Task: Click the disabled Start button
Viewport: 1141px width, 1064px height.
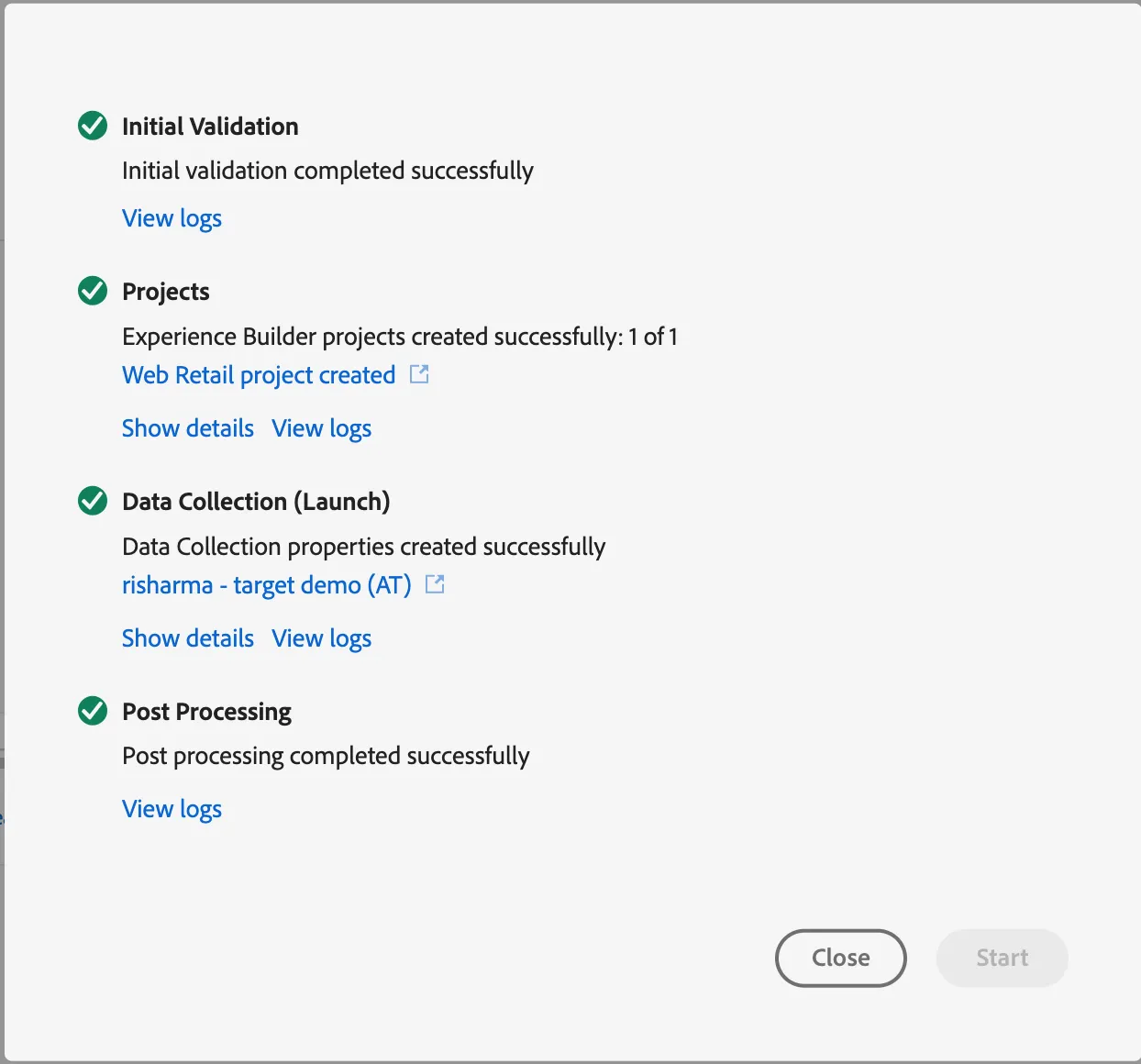Action: pos(1002,959)
